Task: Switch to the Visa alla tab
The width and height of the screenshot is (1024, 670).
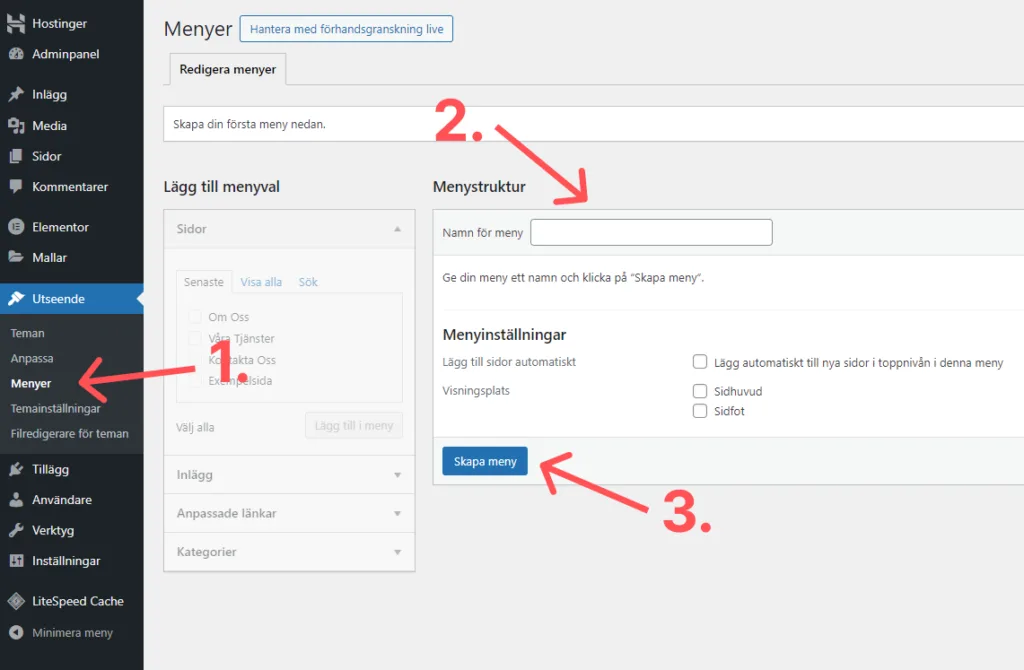Action: 261,282
